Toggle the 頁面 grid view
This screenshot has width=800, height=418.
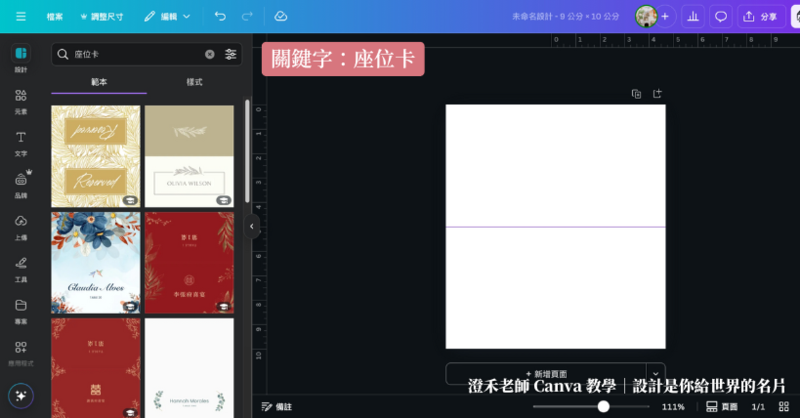(722, 407)
